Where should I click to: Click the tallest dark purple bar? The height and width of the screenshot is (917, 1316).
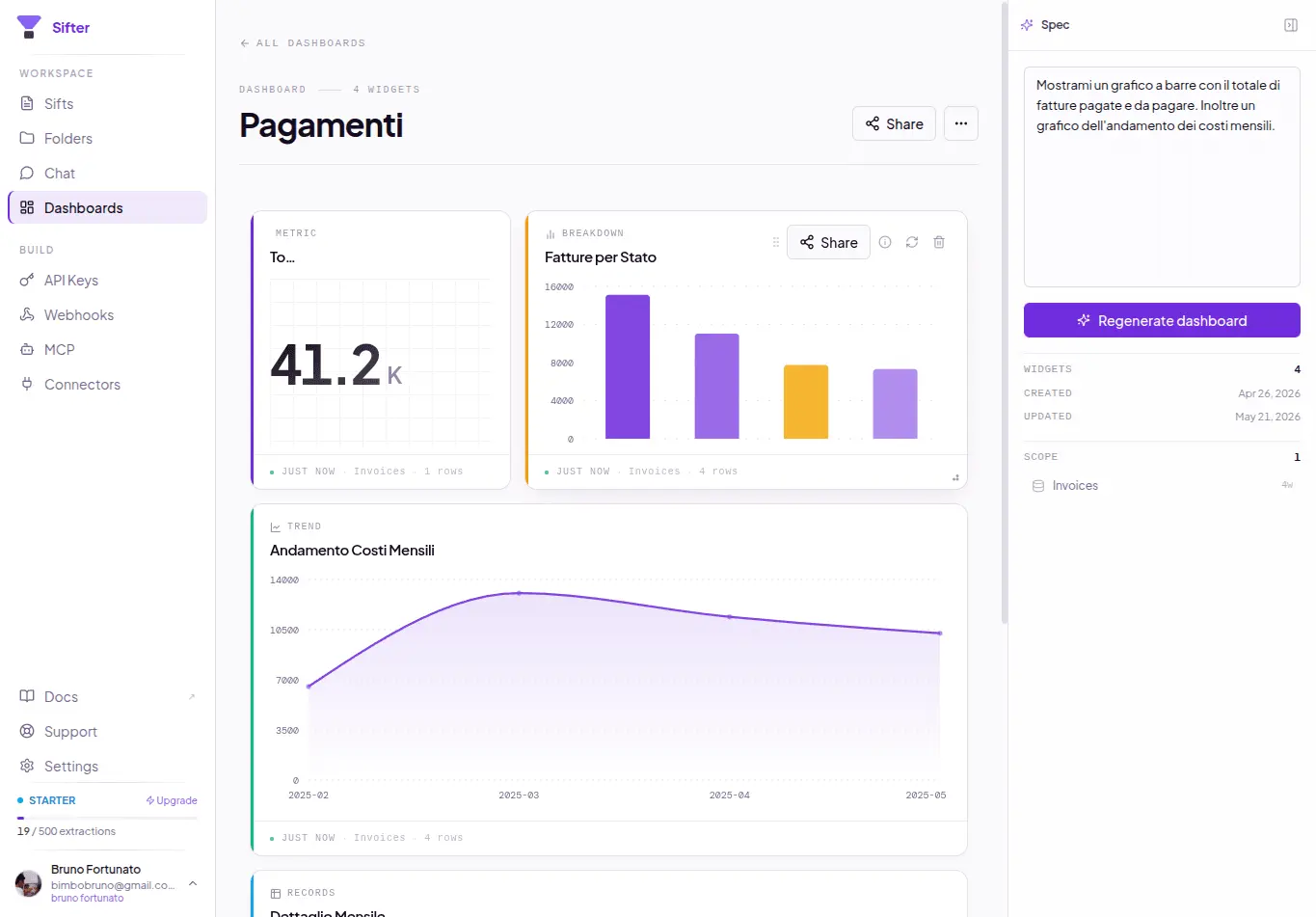[628, 367]
